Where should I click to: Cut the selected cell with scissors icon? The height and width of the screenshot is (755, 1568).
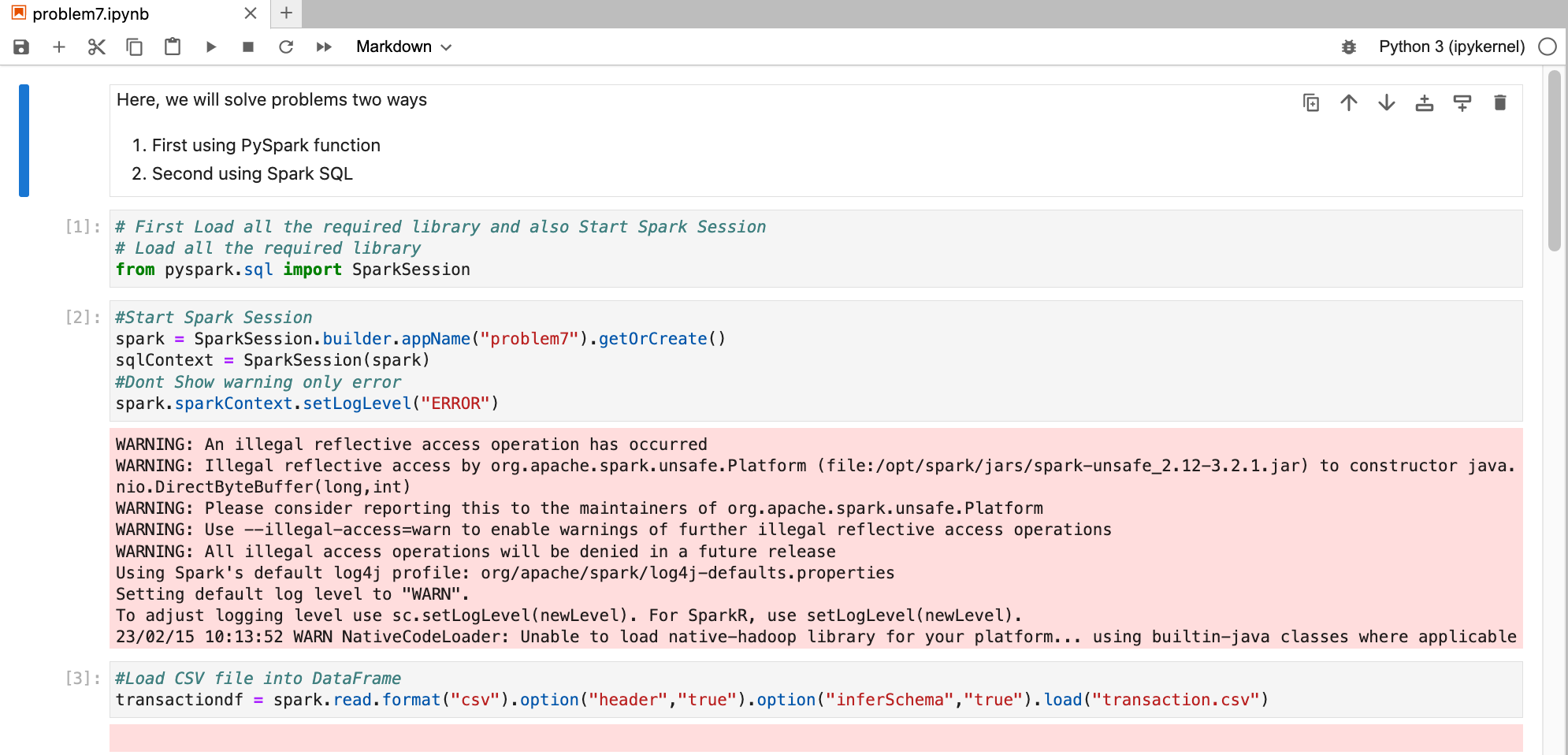96,47
